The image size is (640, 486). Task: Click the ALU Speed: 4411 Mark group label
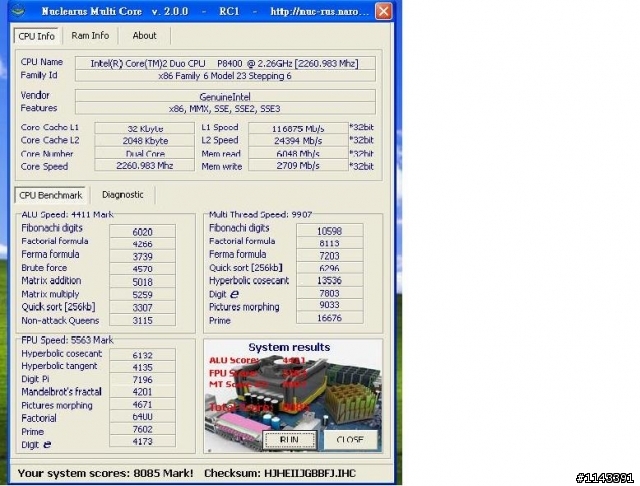pyautogui.click(x=67, y=214)
